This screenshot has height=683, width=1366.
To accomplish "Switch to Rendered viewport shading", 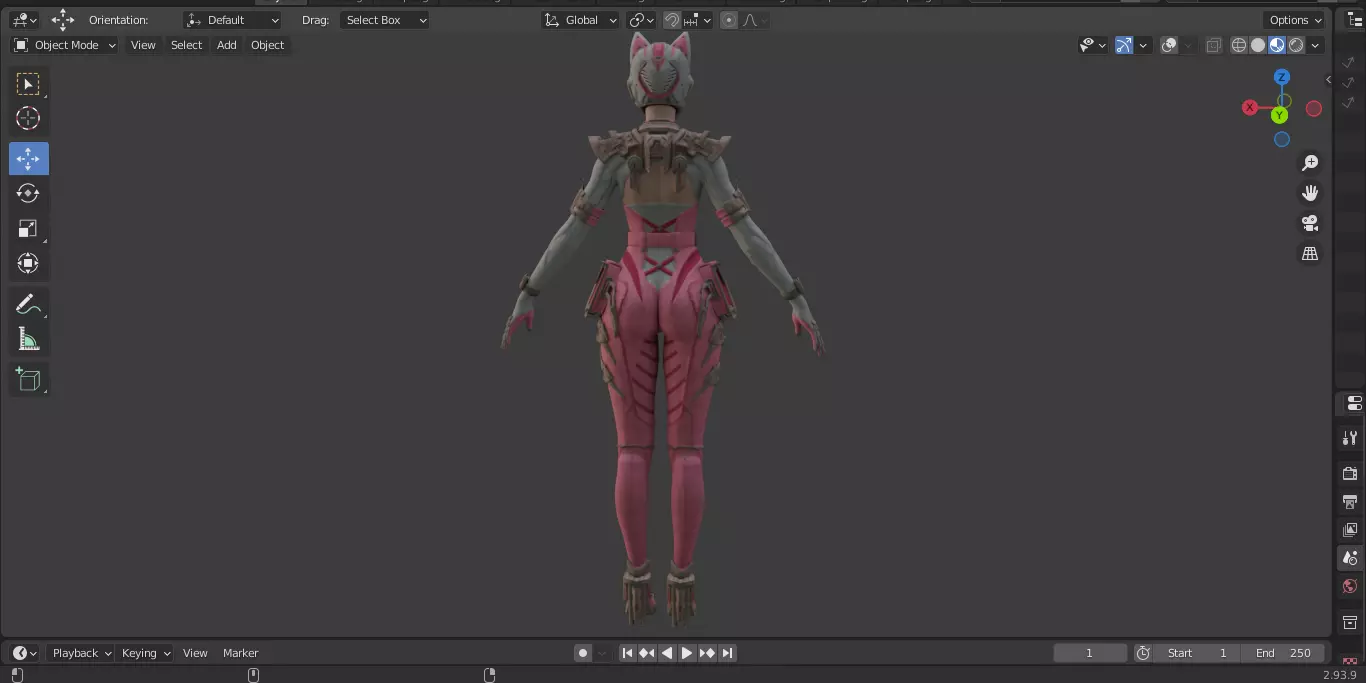I will point(1296,45).
